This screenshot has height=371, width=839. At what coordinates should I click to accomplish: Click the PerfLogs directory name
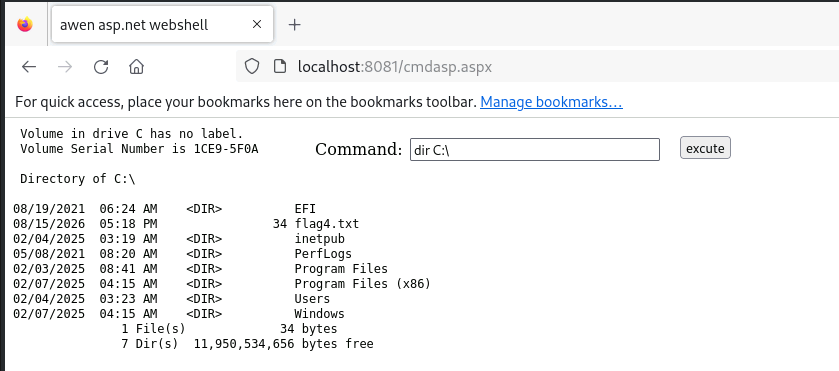pyautogui.click(x=323, y=254)
